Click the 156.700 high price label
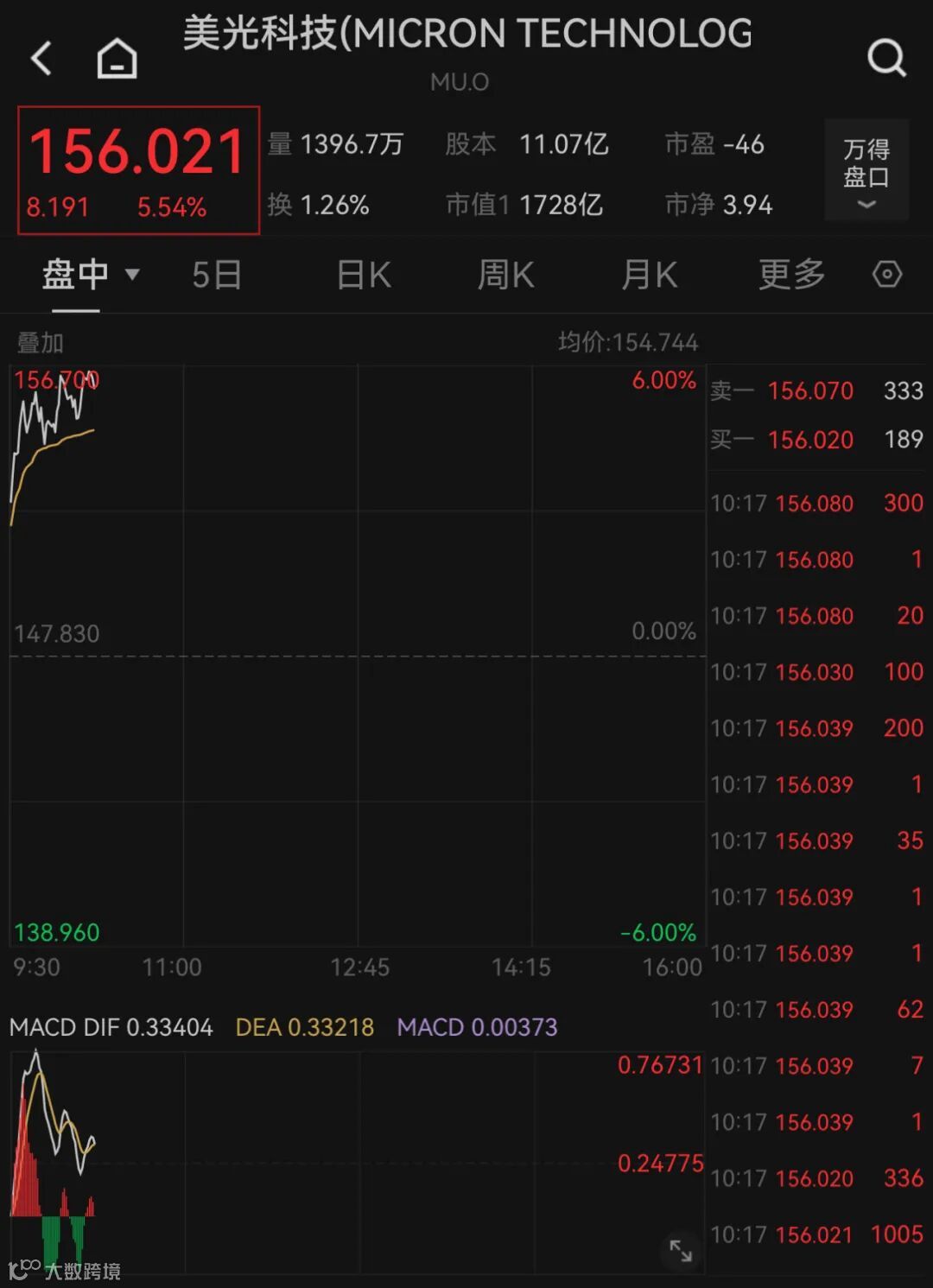 click(x=56, y=380)
